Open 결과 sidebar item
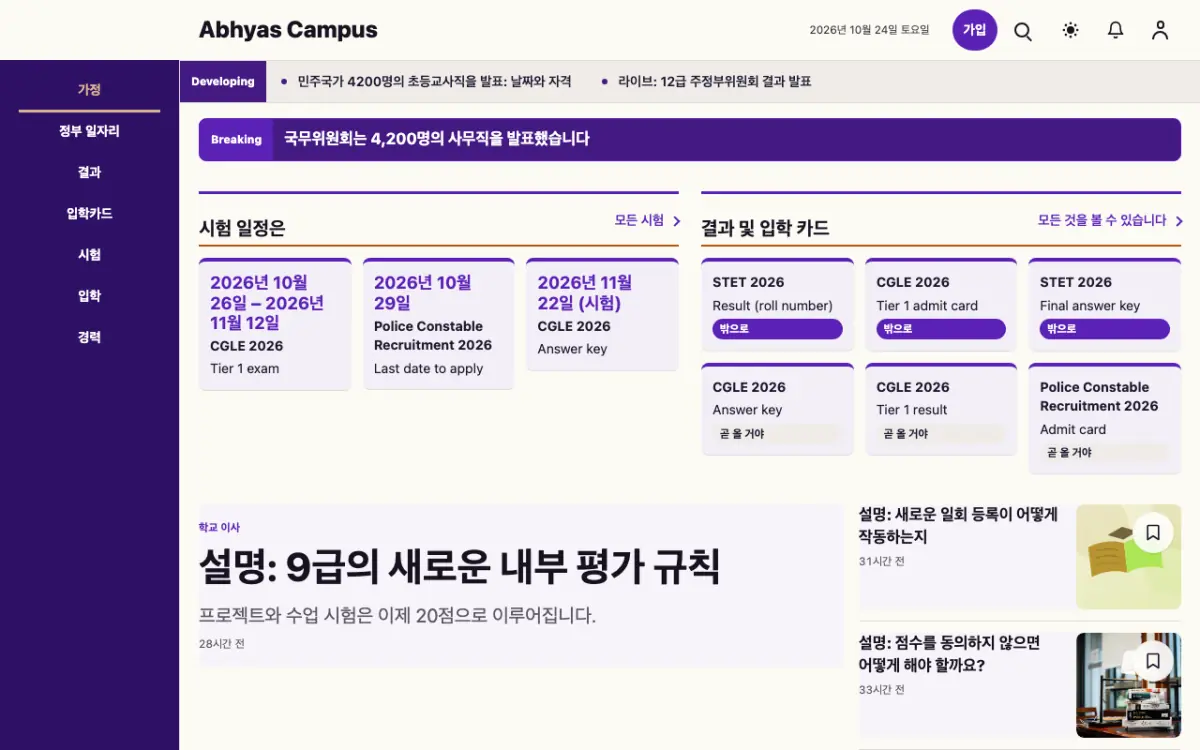This screenshot has height=750, width=1200. (89, 172)
